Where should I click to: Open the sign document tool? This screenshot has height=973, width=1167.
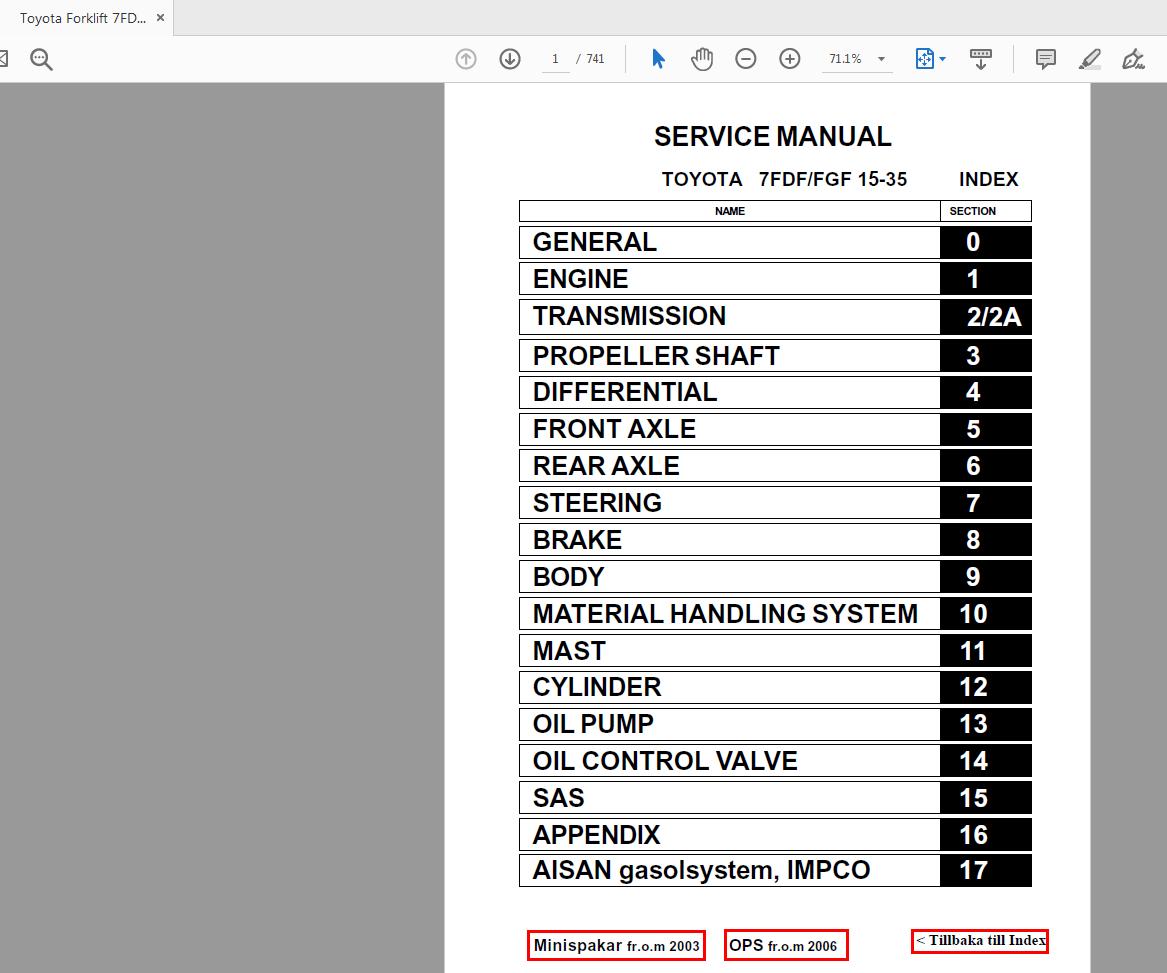(1134, 59)
